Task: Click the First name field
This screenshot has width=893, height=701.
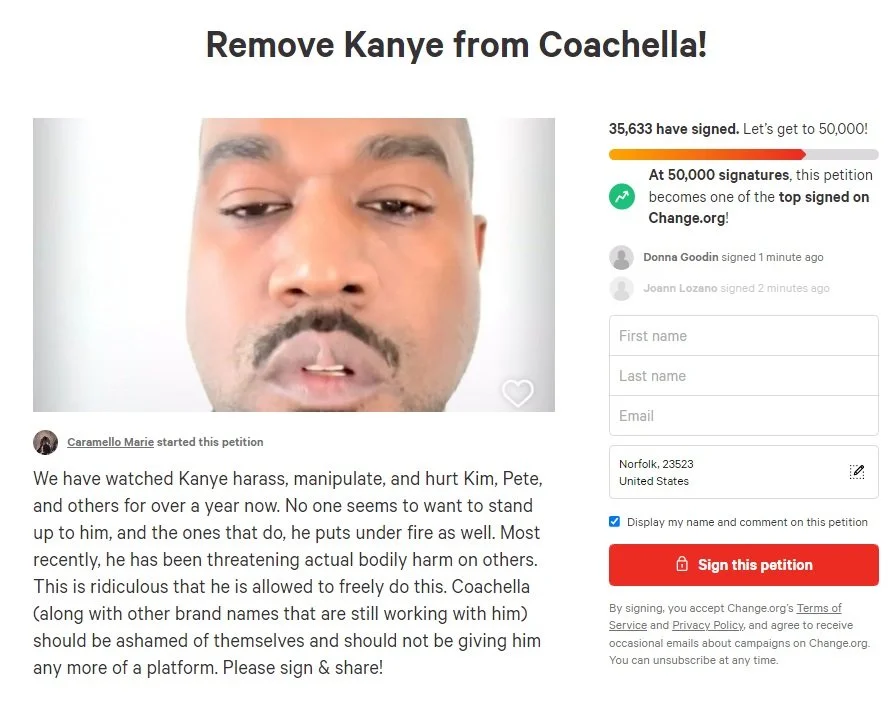Action: [x=743, y=336]
